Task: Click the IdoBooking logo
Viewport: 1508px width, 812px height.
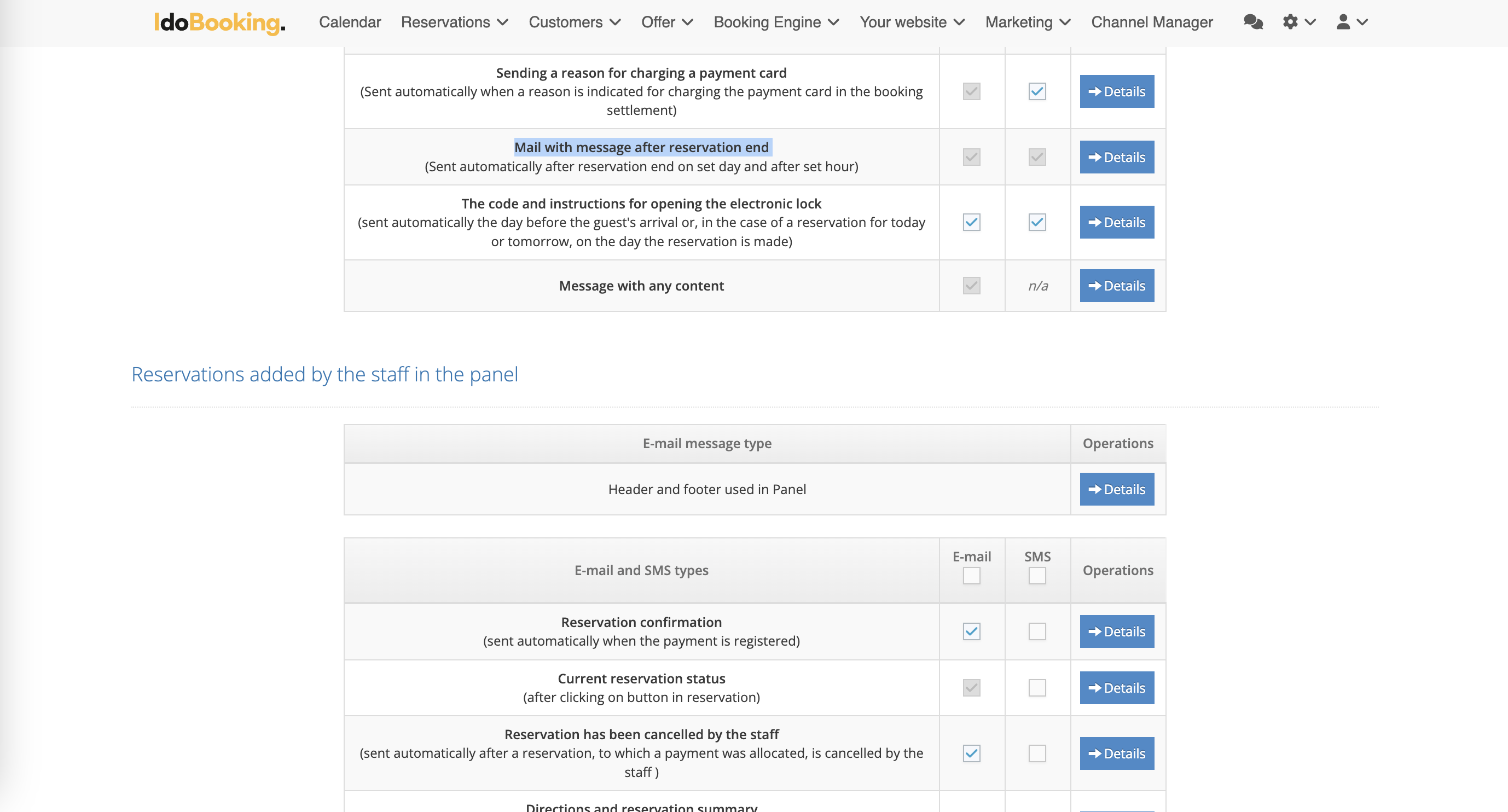Action: [219, 22]
